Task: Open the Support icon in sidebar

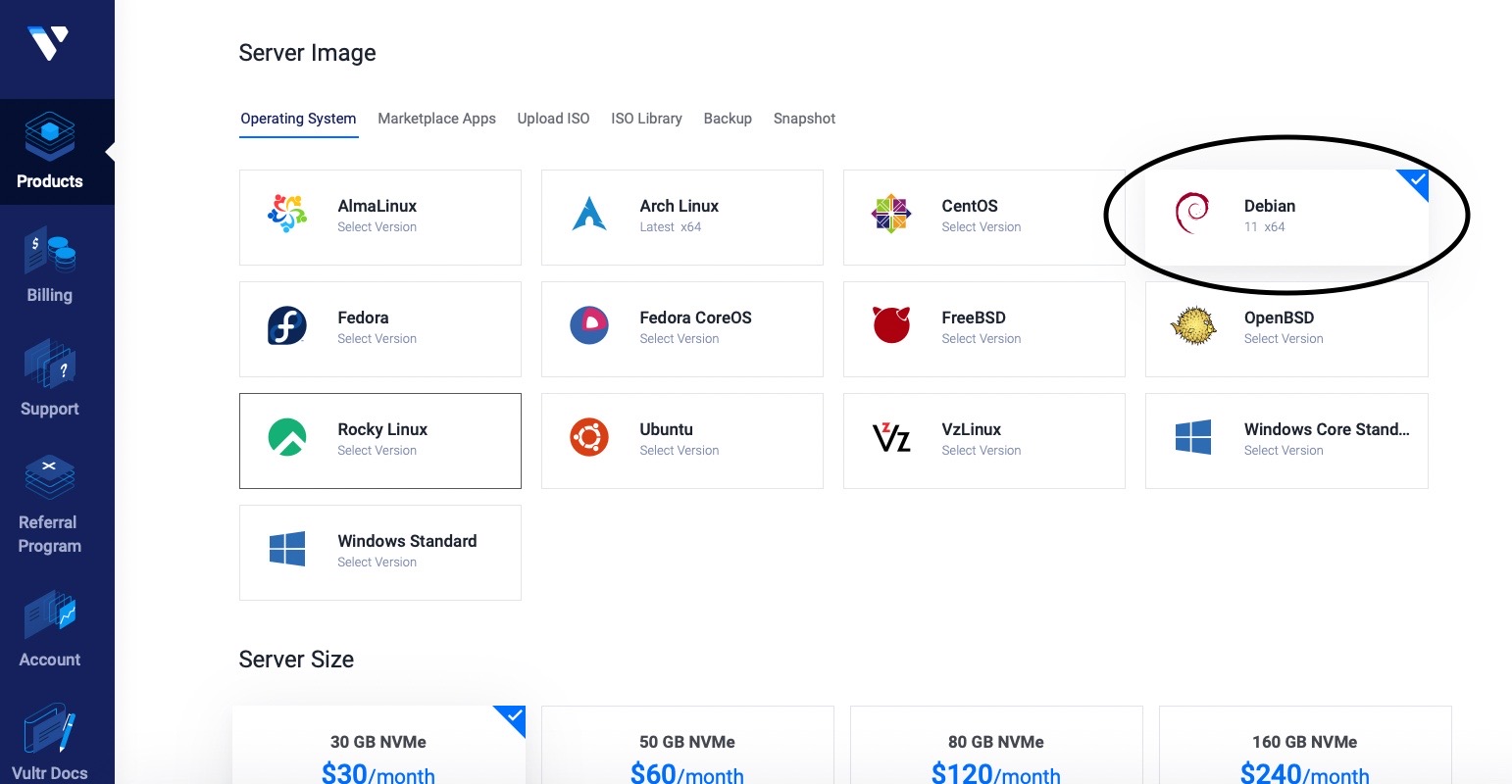Action: [50, 366]
